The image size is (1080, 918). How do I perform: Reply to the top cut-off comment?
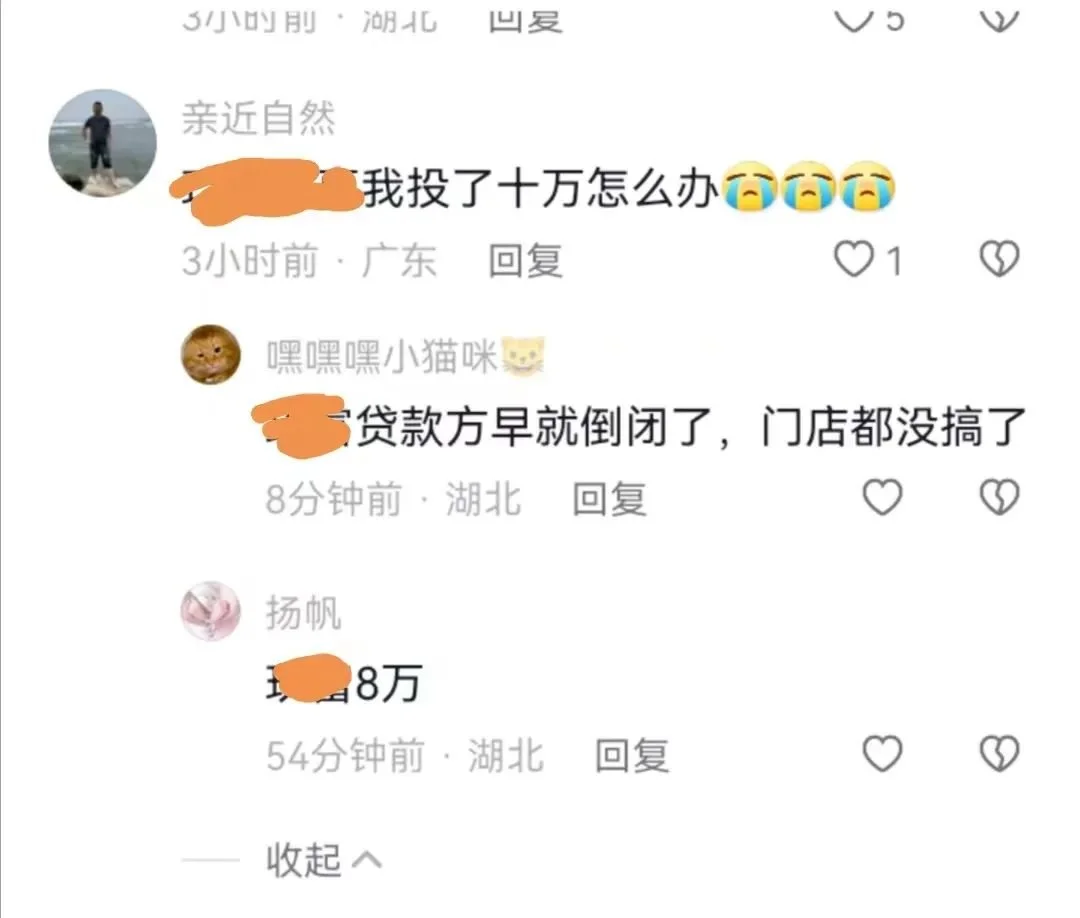(x=526, y=19)
